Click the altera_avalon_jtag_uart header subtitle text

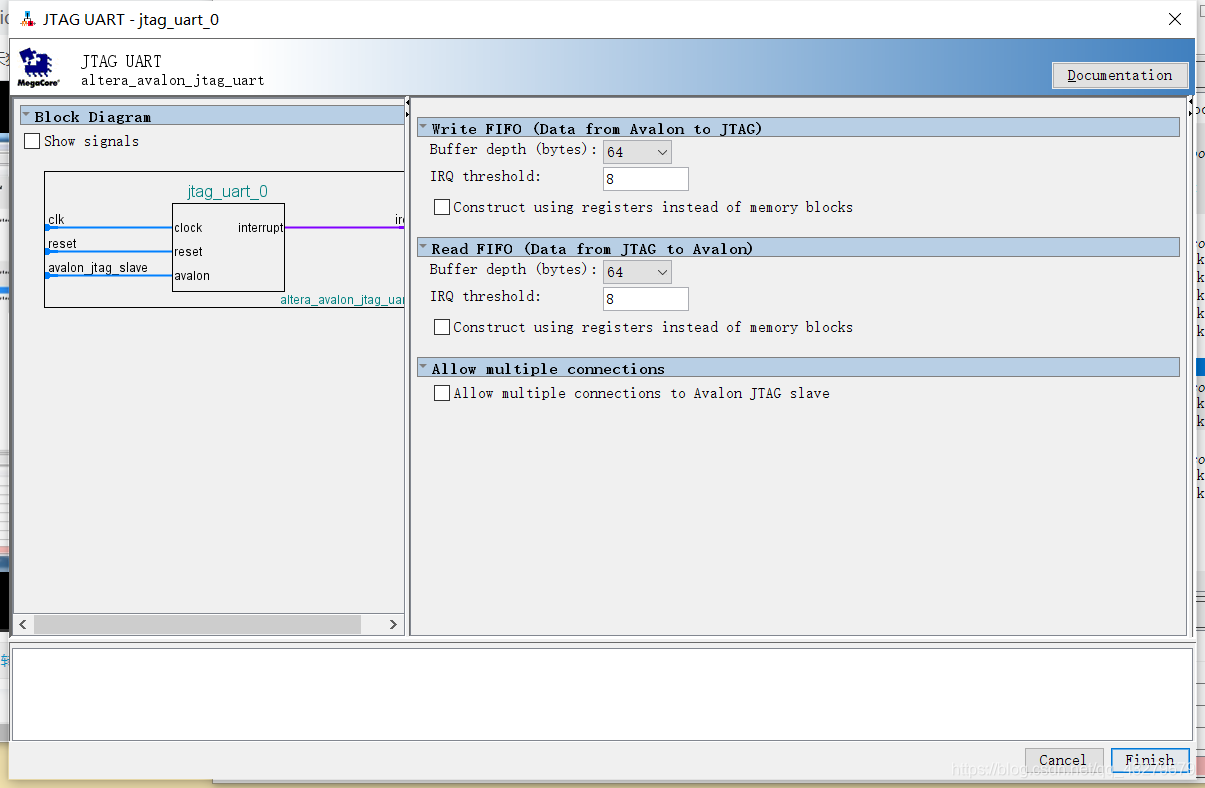[x=173, y=81]
